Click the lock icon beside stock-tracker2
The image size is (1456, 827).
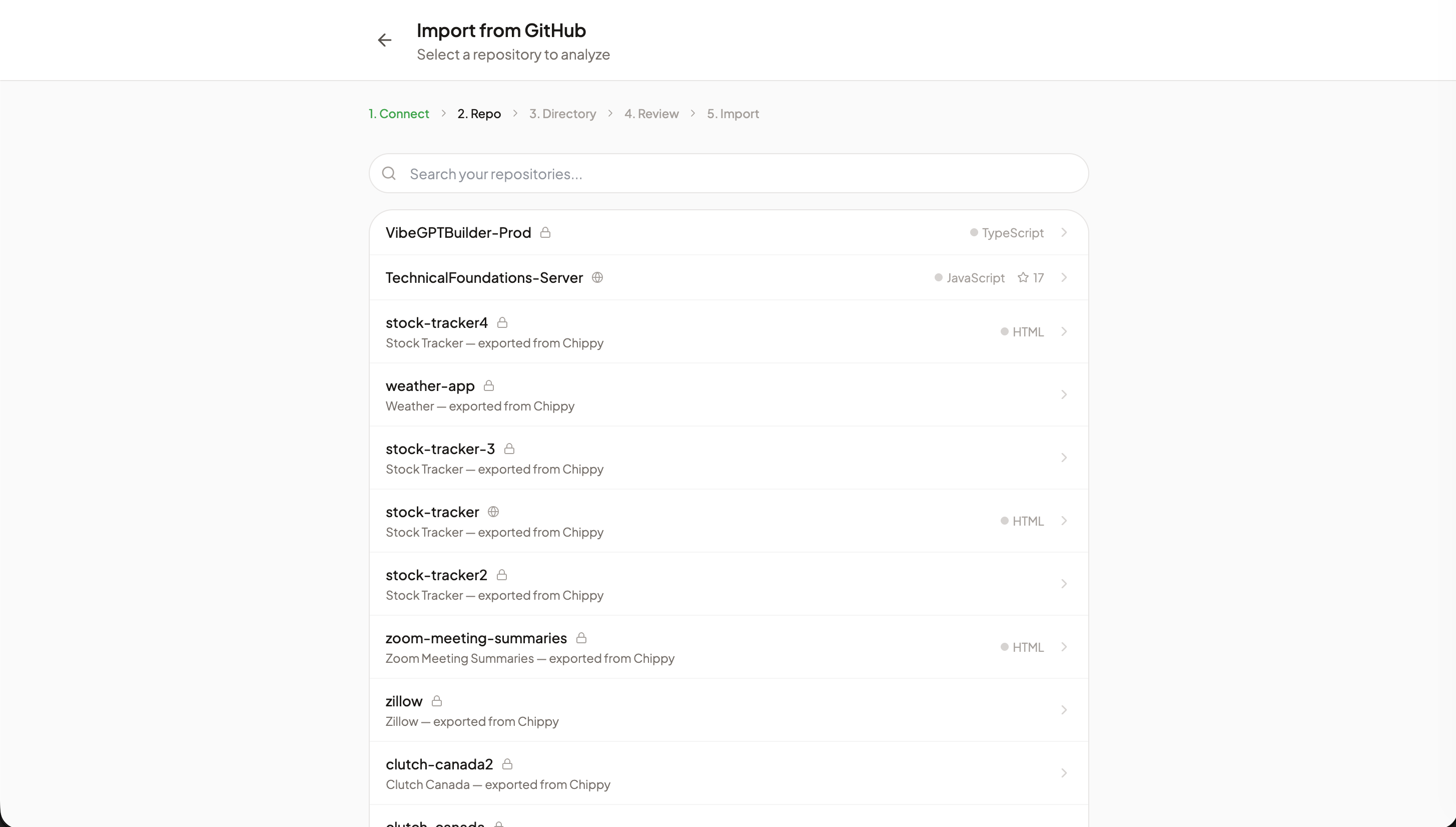(x=502, y=575)
